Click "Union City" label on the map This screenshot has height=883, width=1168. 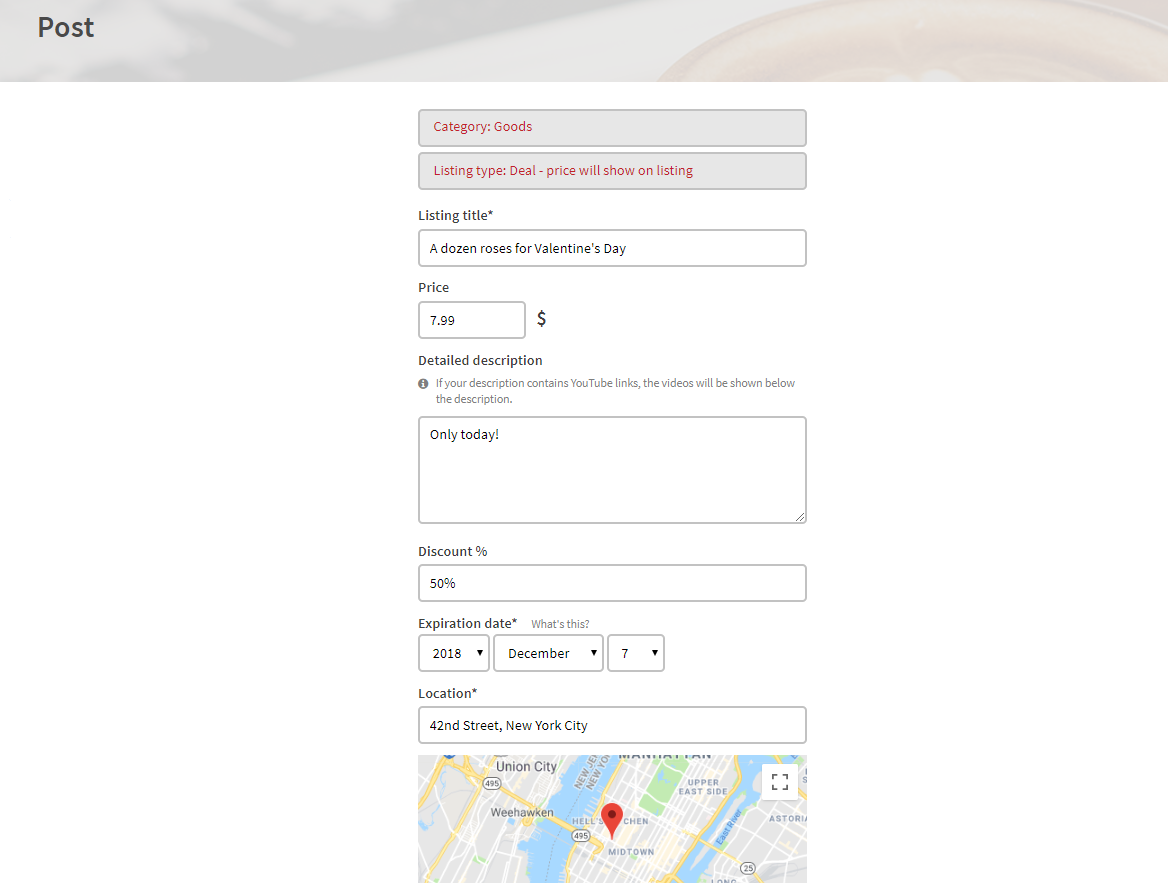click(x=526, y=766)
